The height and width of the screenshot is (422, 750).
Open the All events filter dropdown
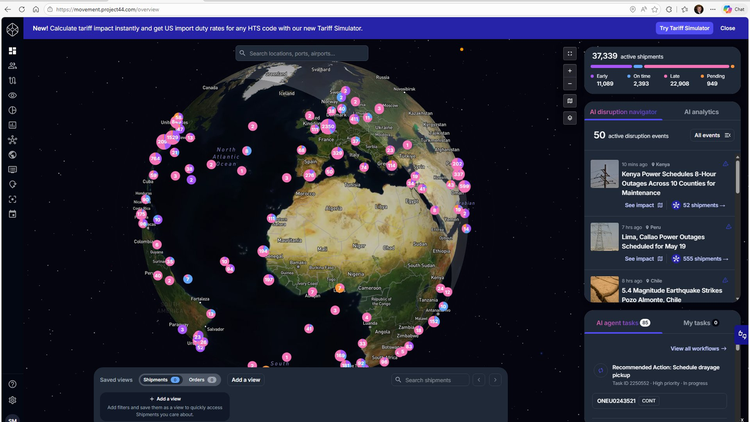(712, 135)
